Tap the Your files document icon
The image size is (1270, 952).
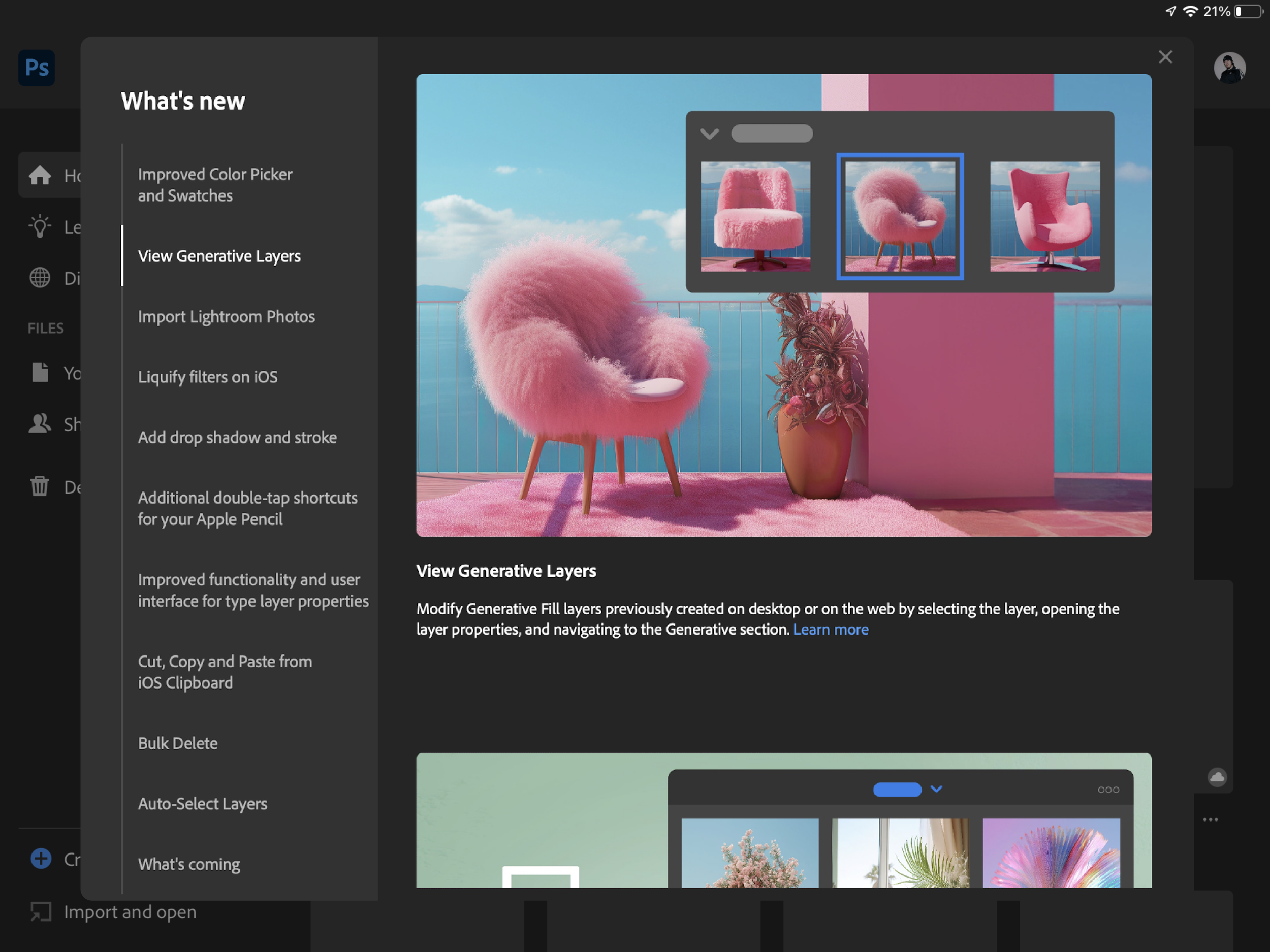click(40, 372)
